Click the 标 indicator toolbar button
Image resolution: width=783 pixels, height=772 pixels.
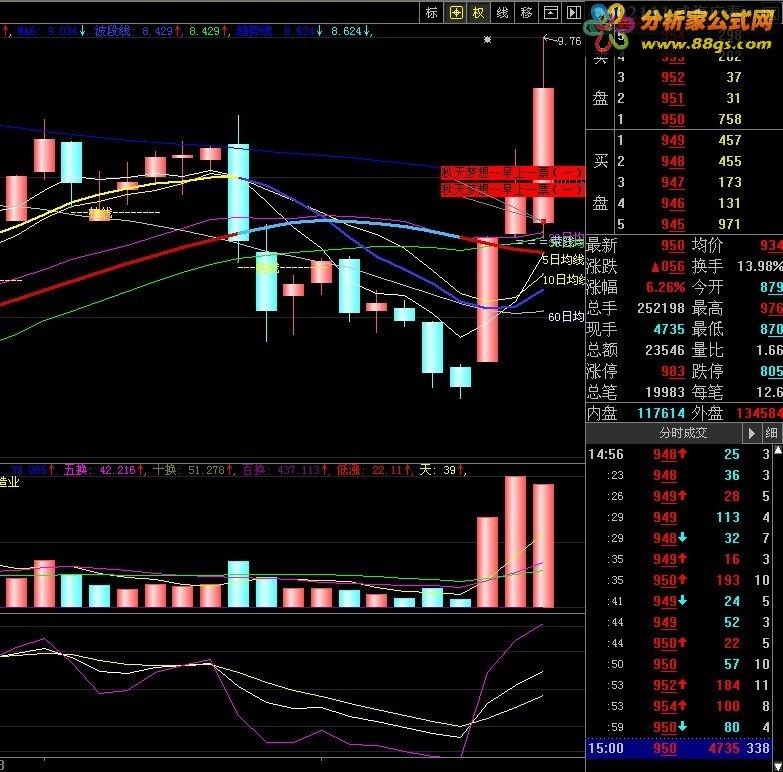431,12
